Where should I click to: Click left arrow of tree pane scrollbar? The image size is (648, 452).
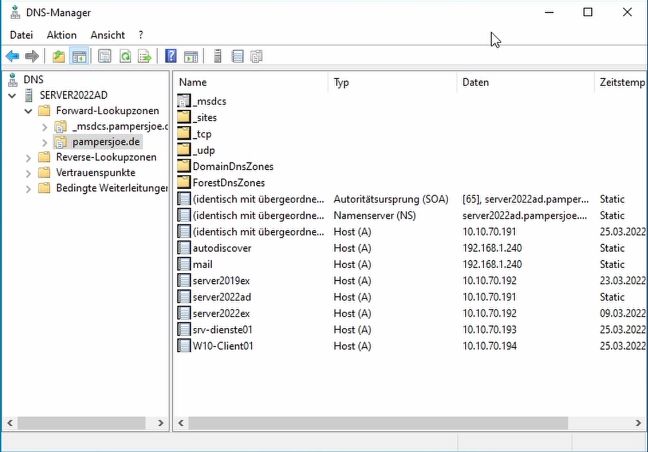10,423
